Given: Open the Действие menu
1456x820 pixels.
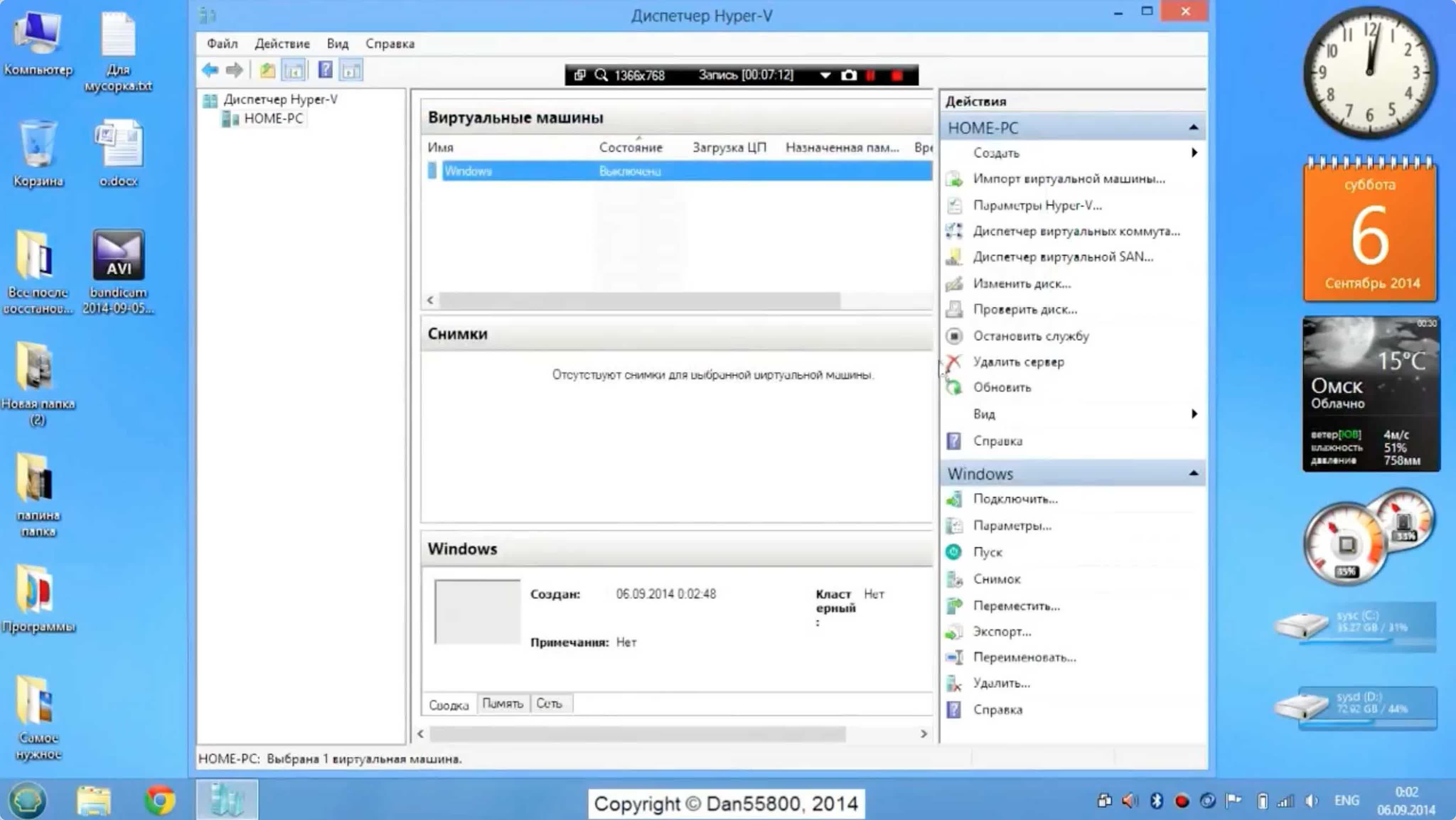Looking at the screenshot, I should pyautogui.click(x=282, y=43).
